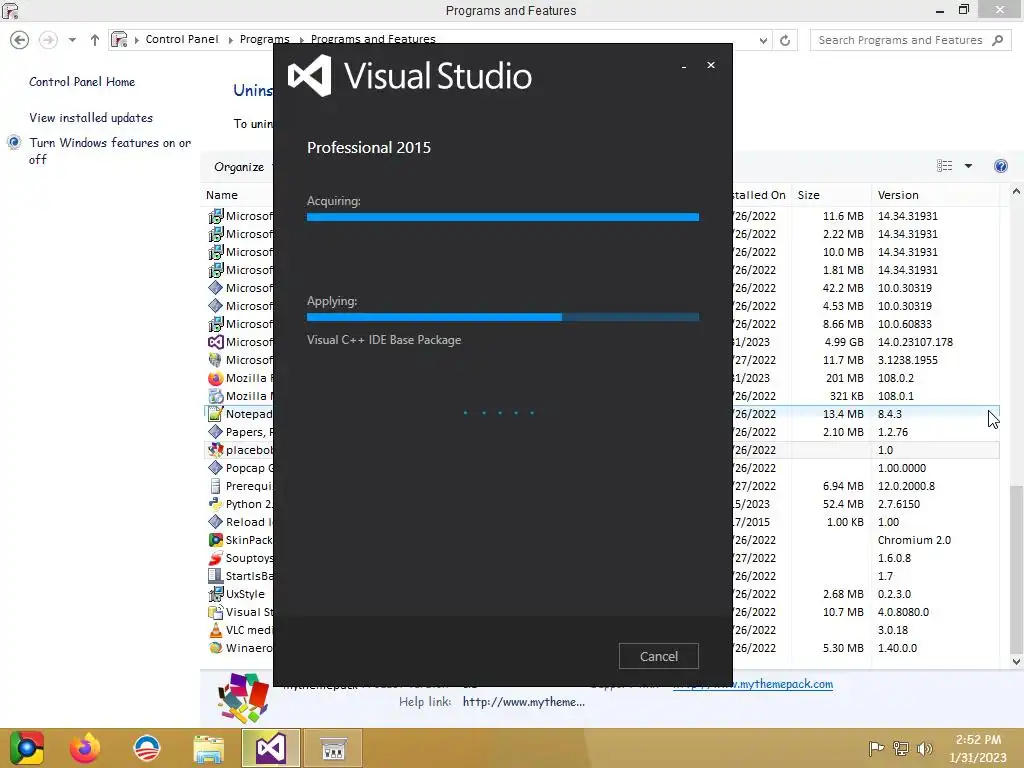Select the Python program icon
Viewport: 1024px width, 768px height.
point(216,504)
